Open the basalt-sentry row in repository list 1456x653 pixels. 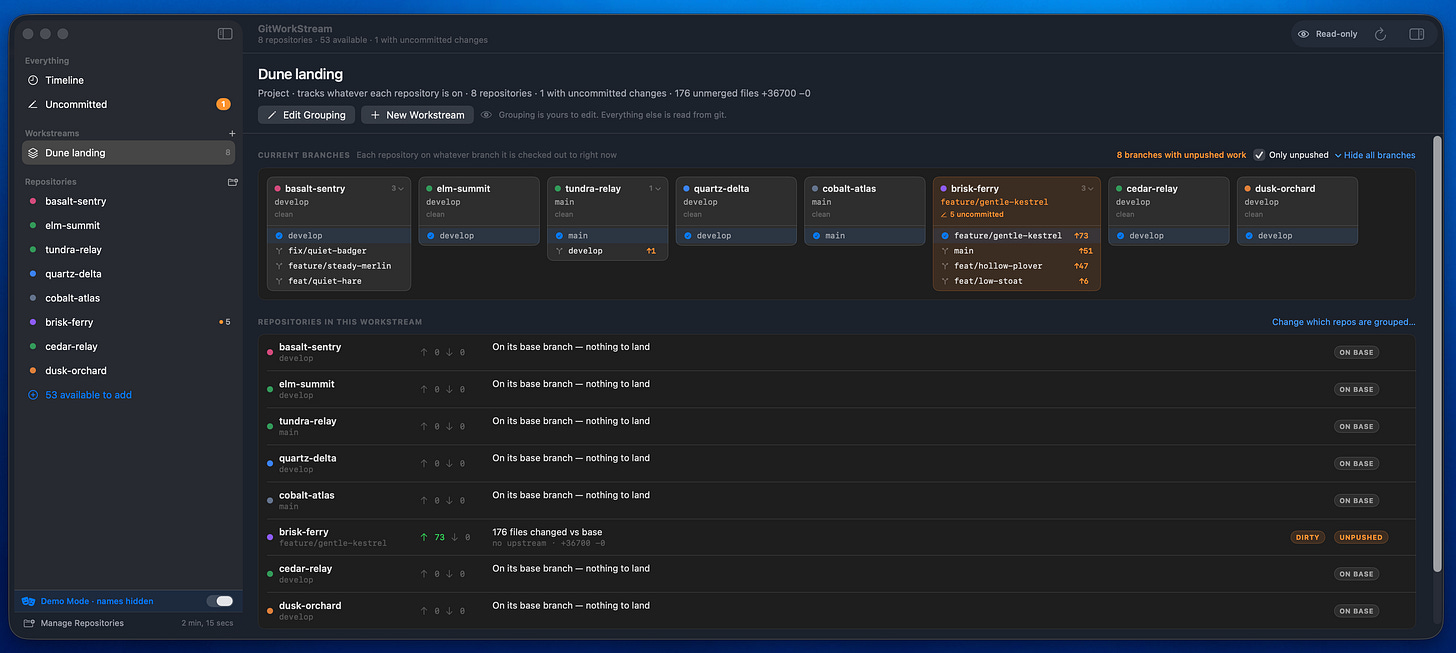[836, 352]
